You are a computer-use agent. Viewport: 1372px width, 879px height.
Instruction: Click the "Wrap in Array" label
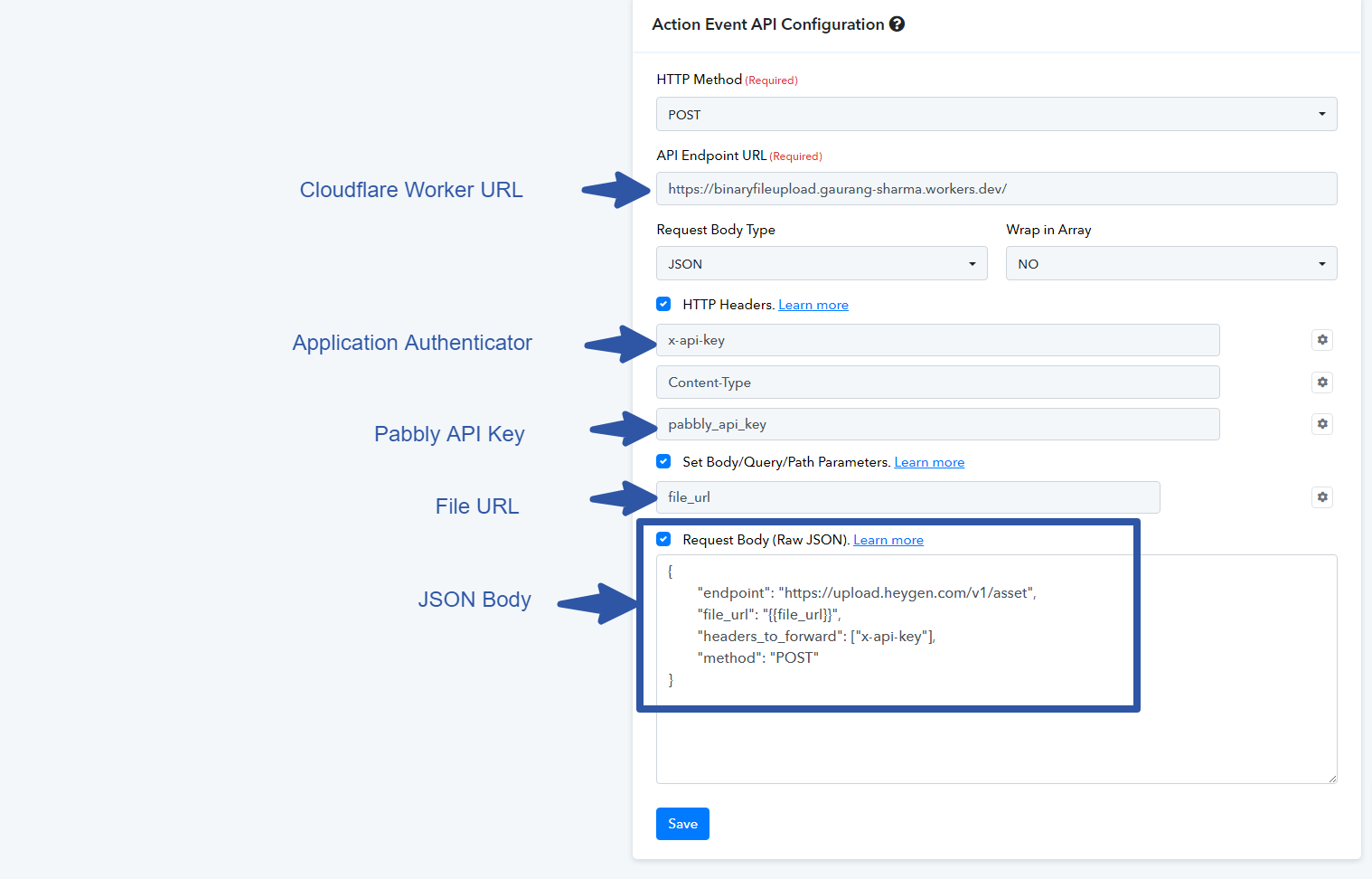(x=1048, y=230)
